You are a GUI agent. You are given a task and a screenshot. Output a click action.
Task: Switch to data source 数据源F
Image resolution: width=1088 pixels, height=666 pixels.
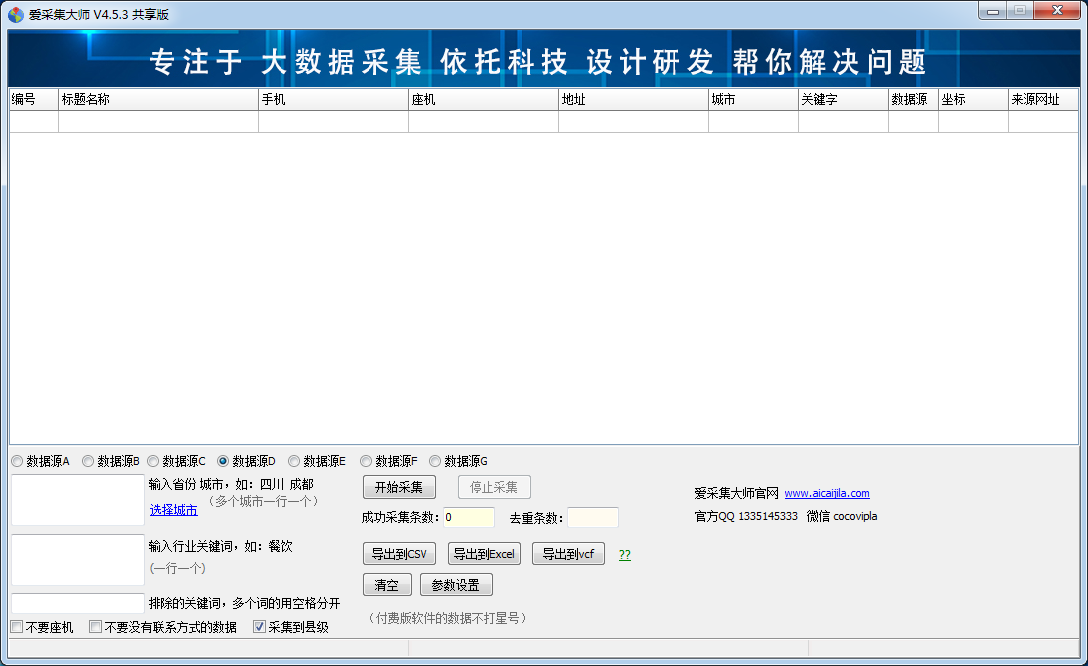(365, 461)
